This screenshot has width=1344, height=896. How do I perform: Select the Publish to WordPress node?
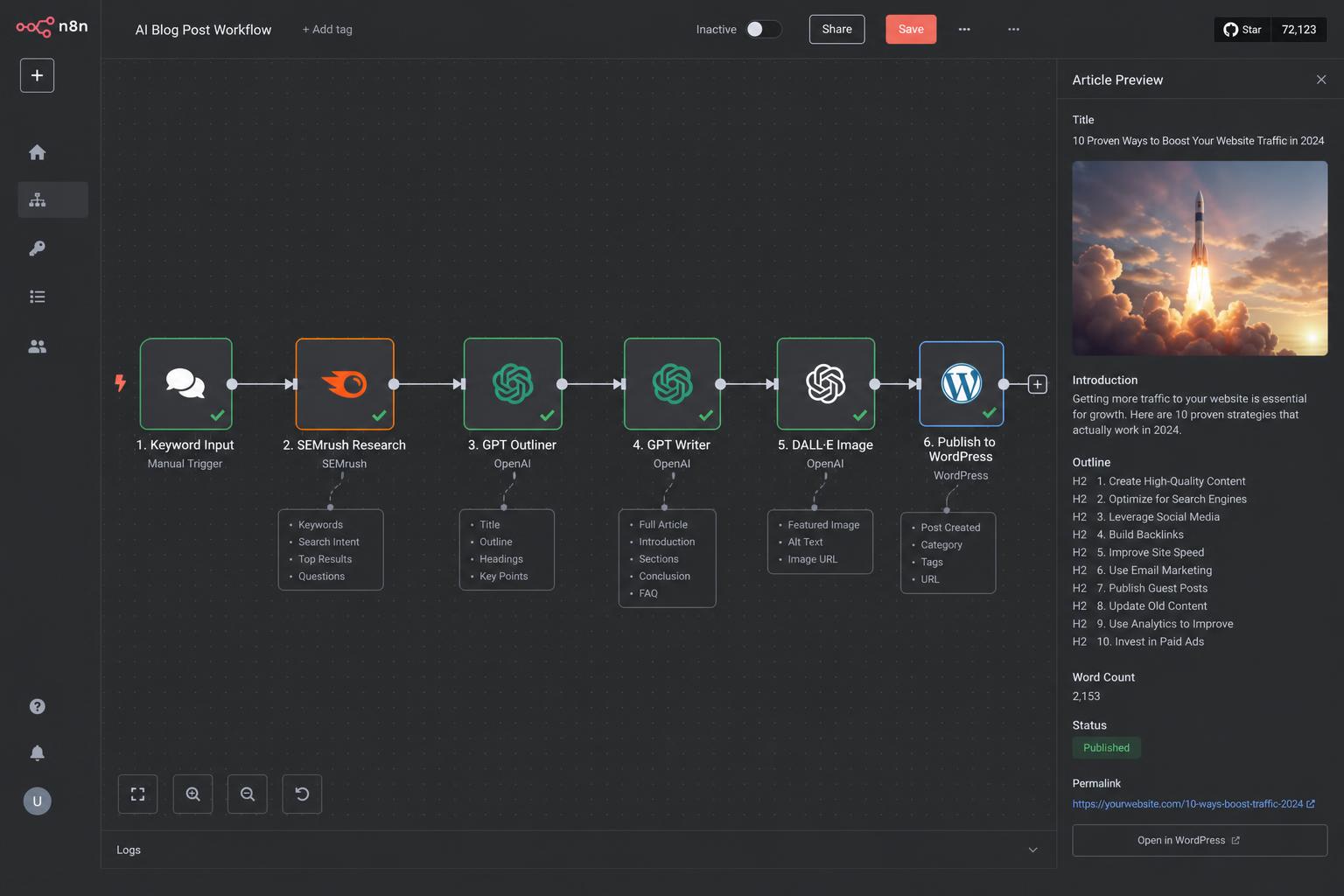(x=961, y=383)
